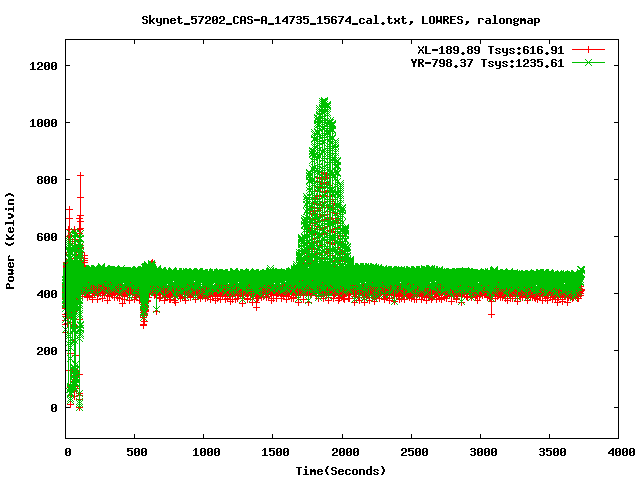
Task: Click the green peak top near 1000 Kelvin
Action: click(324, 100)
